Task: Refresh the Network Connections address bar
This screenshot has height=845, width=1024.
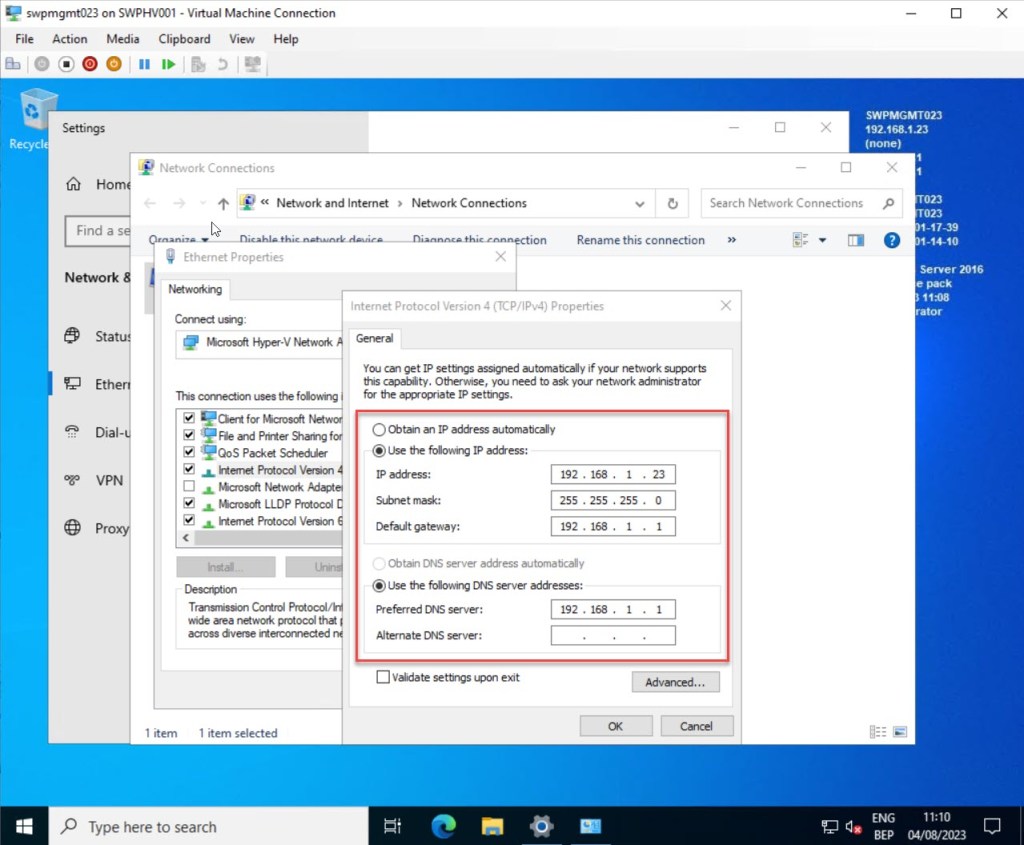Action: coord(673,203)
